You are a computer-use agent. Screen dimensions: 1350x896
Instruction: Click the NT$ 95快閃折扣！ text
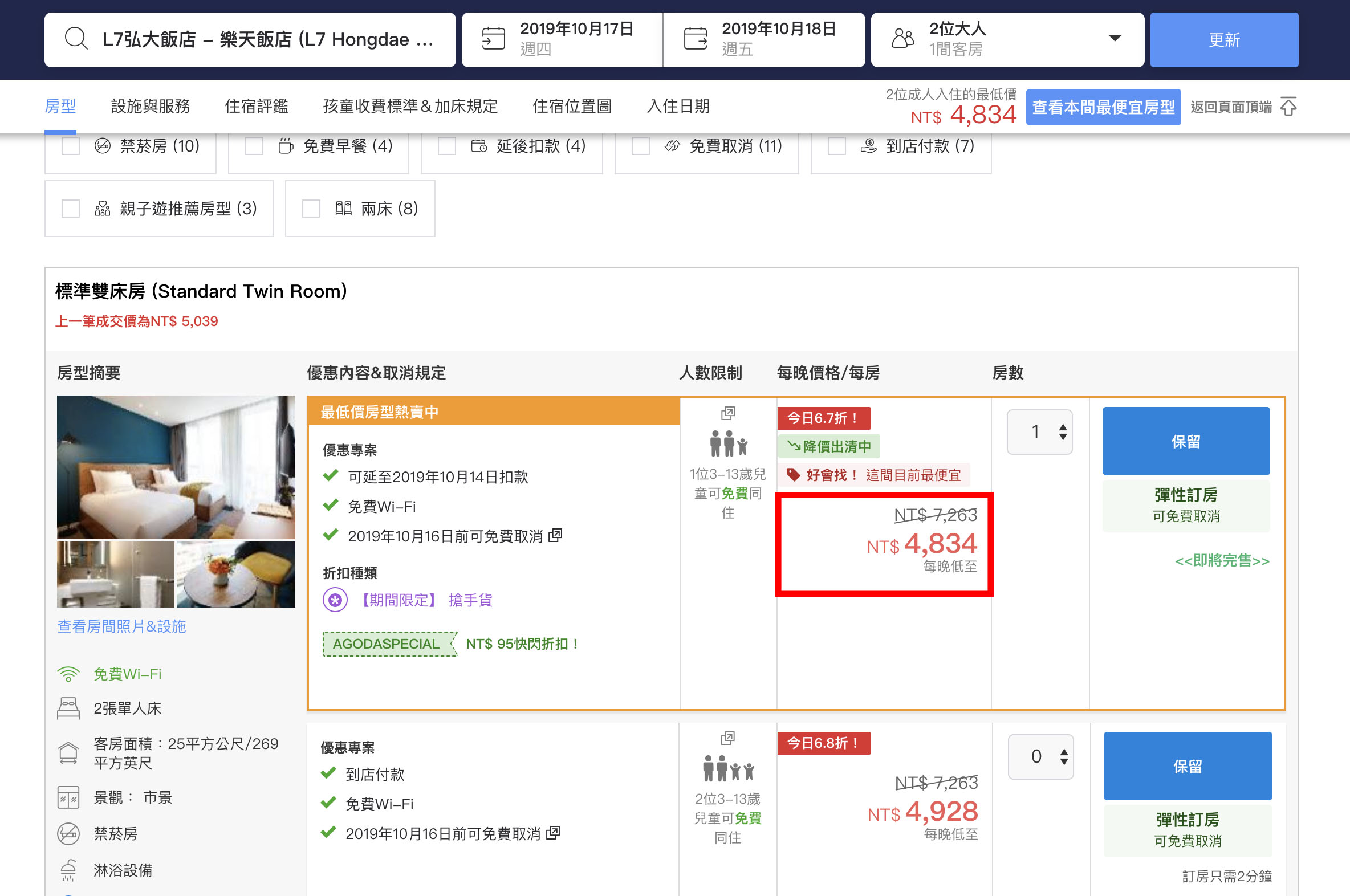(x=523, y=644)
